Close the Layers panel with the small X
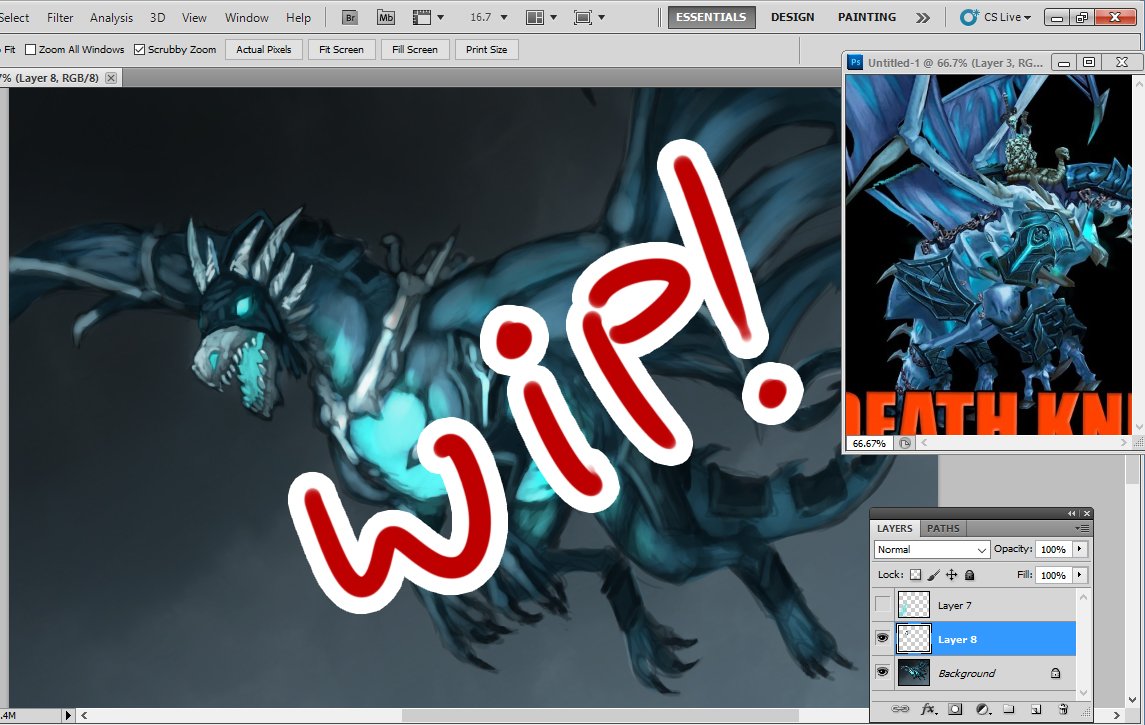This screenshot has height=725, width=1145. (1087, 513)
